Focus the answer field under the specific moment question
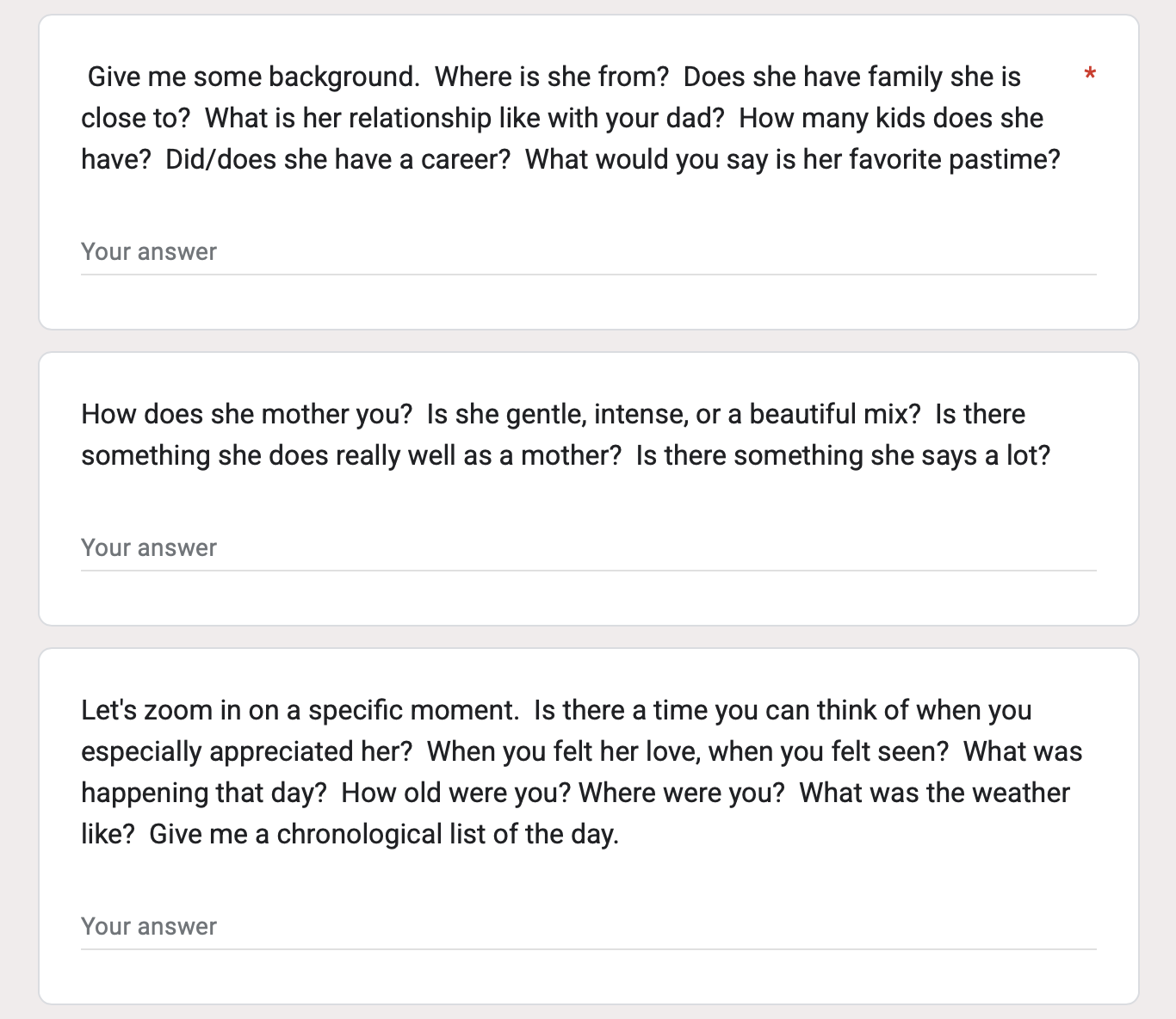 pos(588,927)
